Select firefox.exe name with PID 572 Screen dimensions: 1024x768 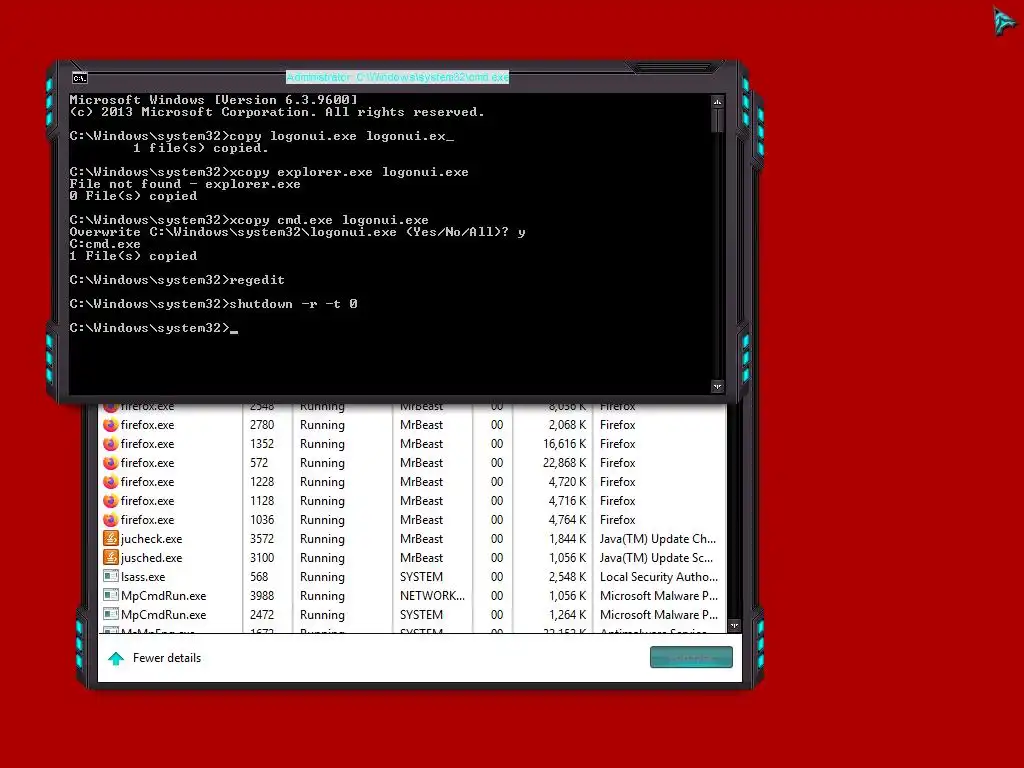tap(148, 463)
